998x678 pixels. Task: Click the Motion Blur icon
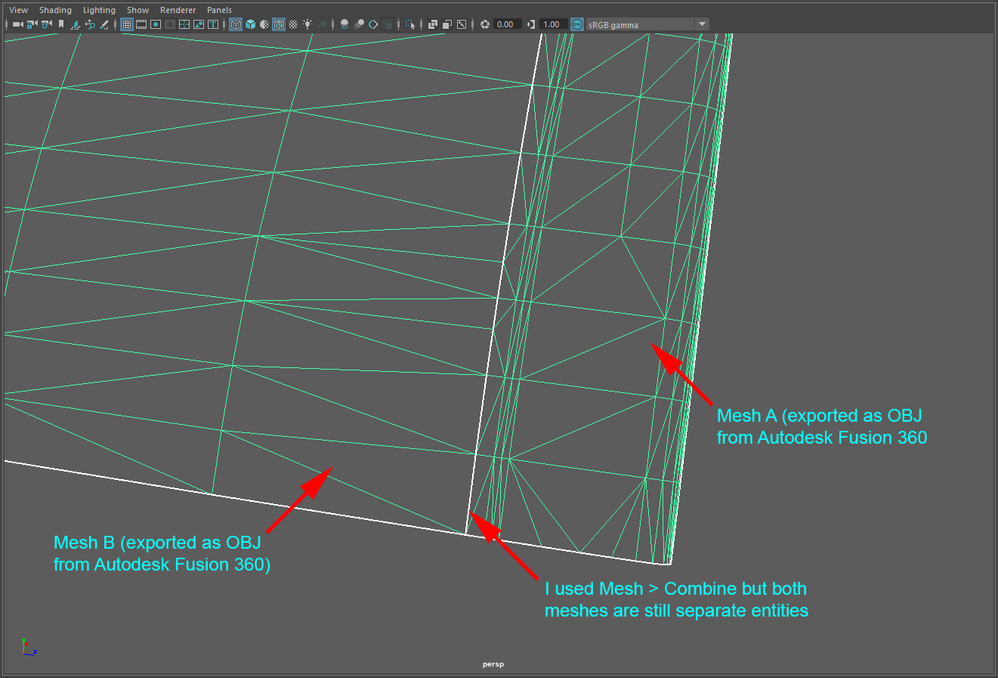point(359,24)
